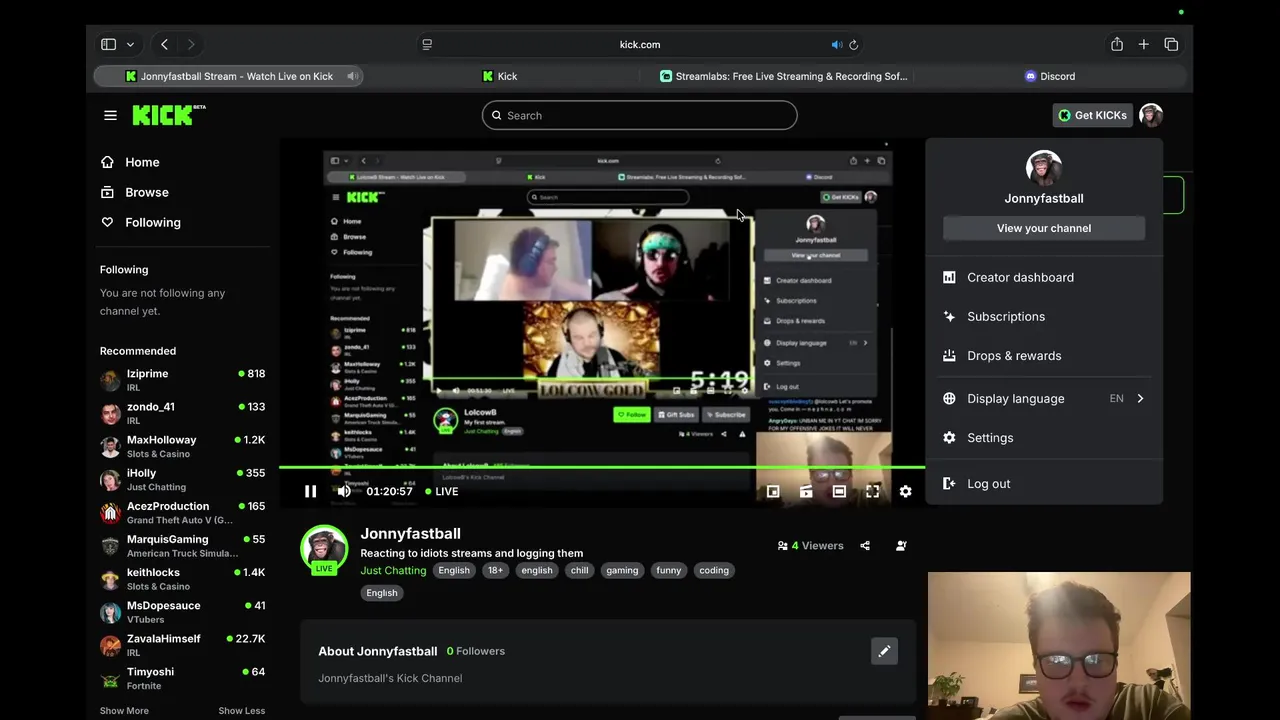Screen dimensions: 1280x720
Task: Click the Just Chatting category link
Action: click(x=393, y=570)
